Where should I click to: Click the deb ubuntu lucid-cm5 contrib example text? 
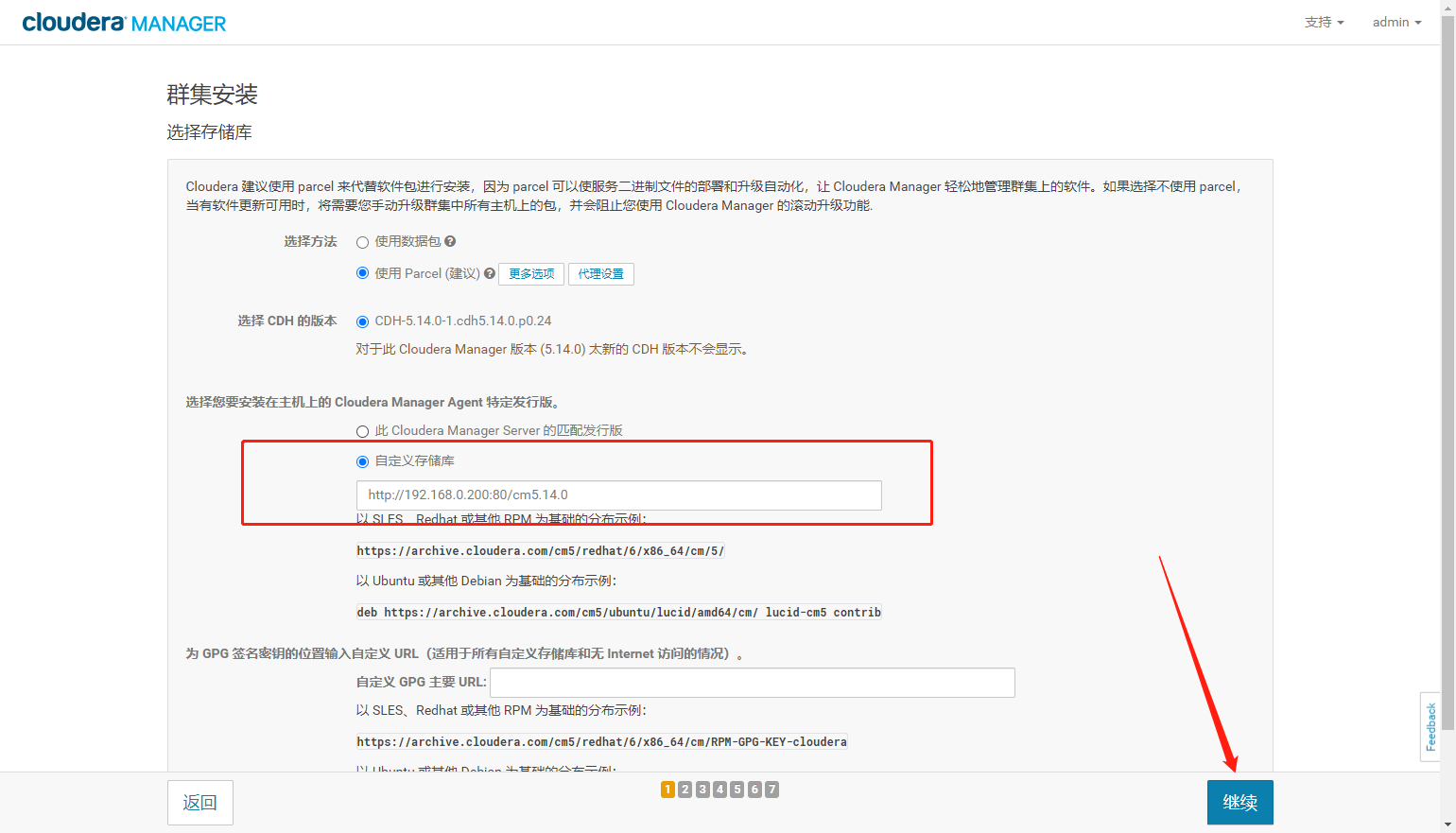619,613
